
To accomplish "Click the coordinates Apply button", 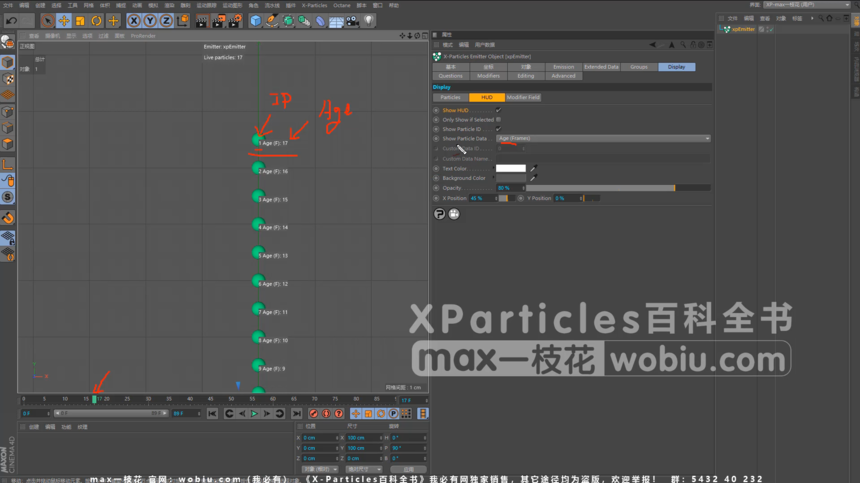I will pos(409,469).
